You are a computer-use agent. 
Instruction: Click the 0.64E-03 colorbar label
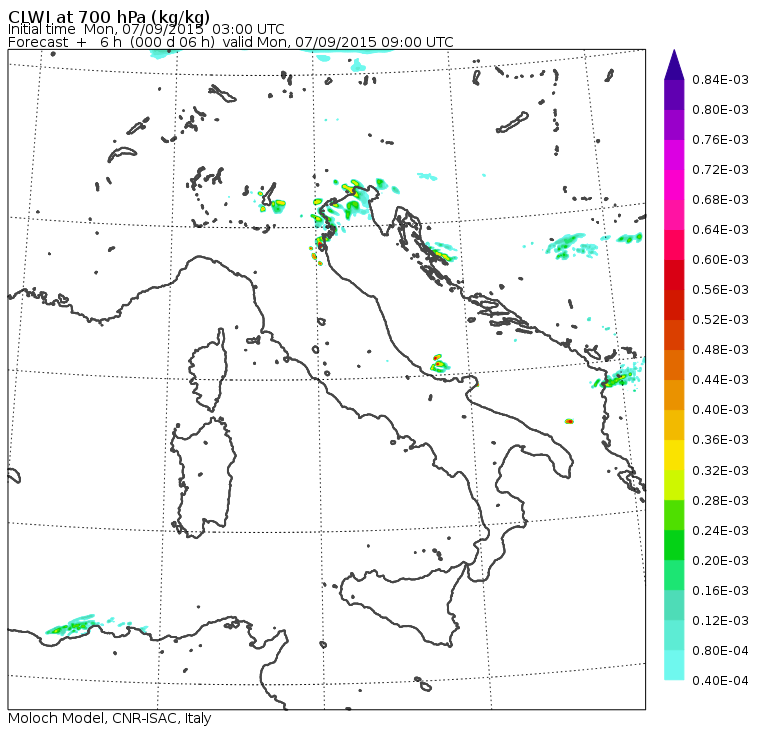[x=720, y=230]
